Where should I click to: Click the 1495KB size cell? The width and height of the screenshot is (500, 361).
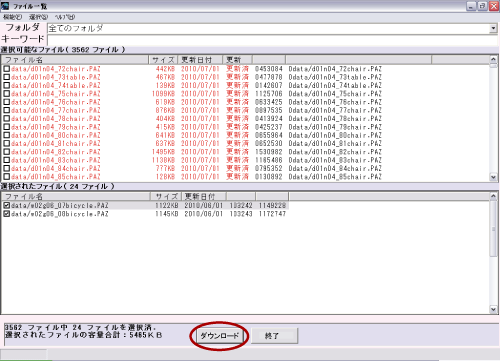click(163, 152)
